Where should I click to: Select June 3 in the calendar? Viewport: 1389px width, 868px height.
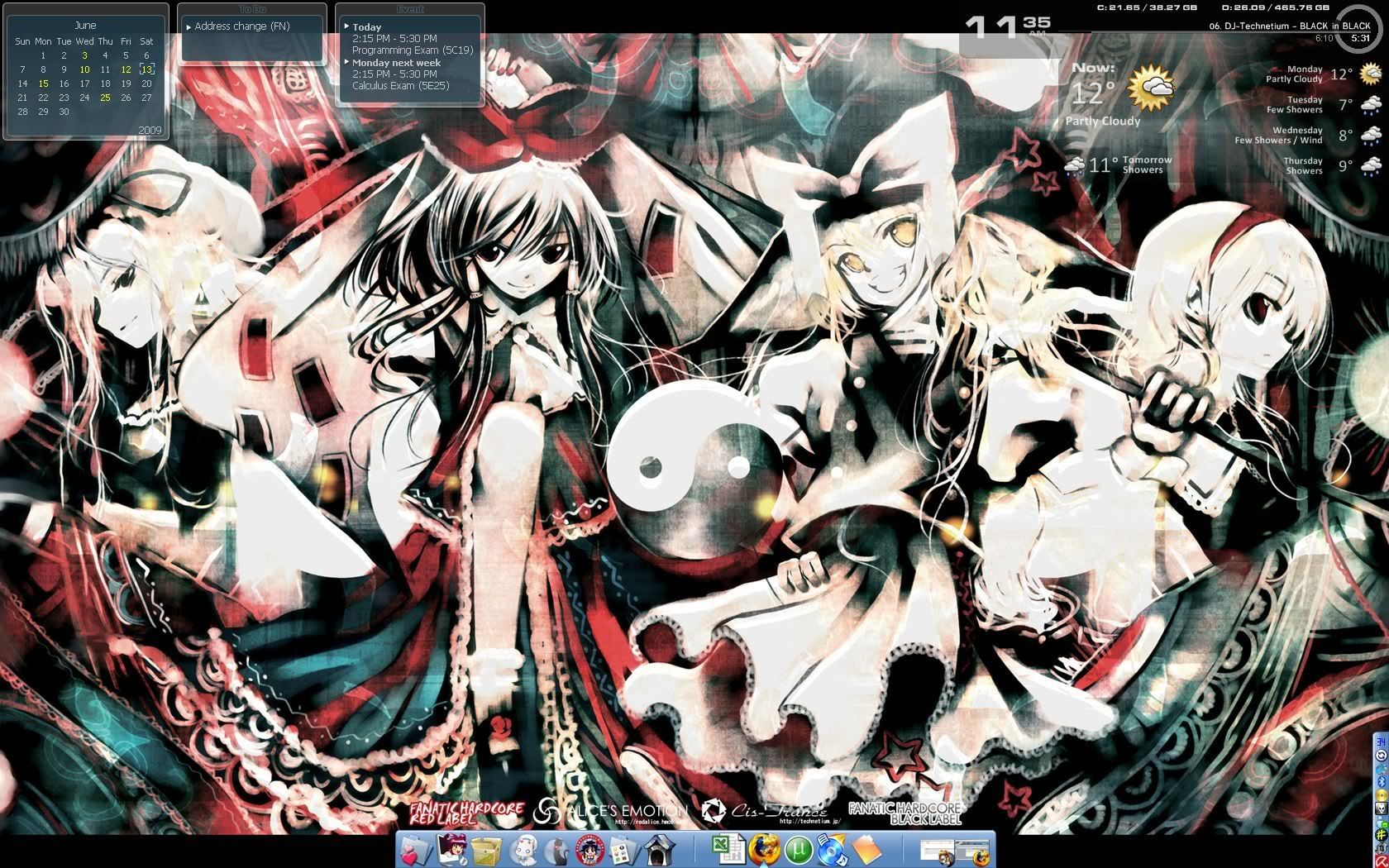pos(84,55)
